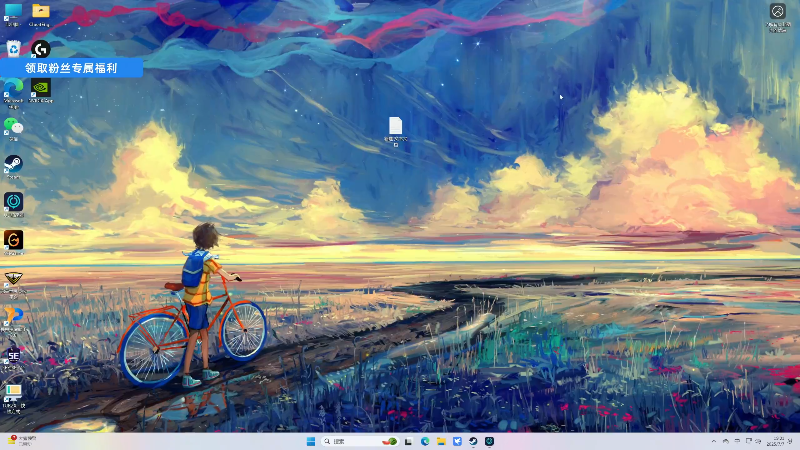Viewport: 800px width, 450px height.
Task: Open the orange G logo app shortcut
Action: tap(13, 242)
